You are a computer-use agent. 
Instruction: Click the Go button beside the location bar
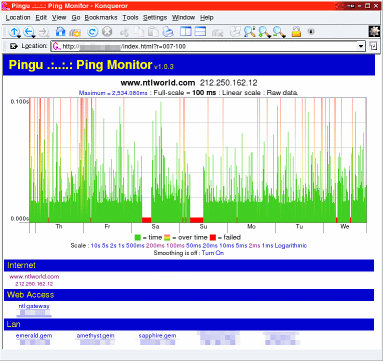point(373,46)
